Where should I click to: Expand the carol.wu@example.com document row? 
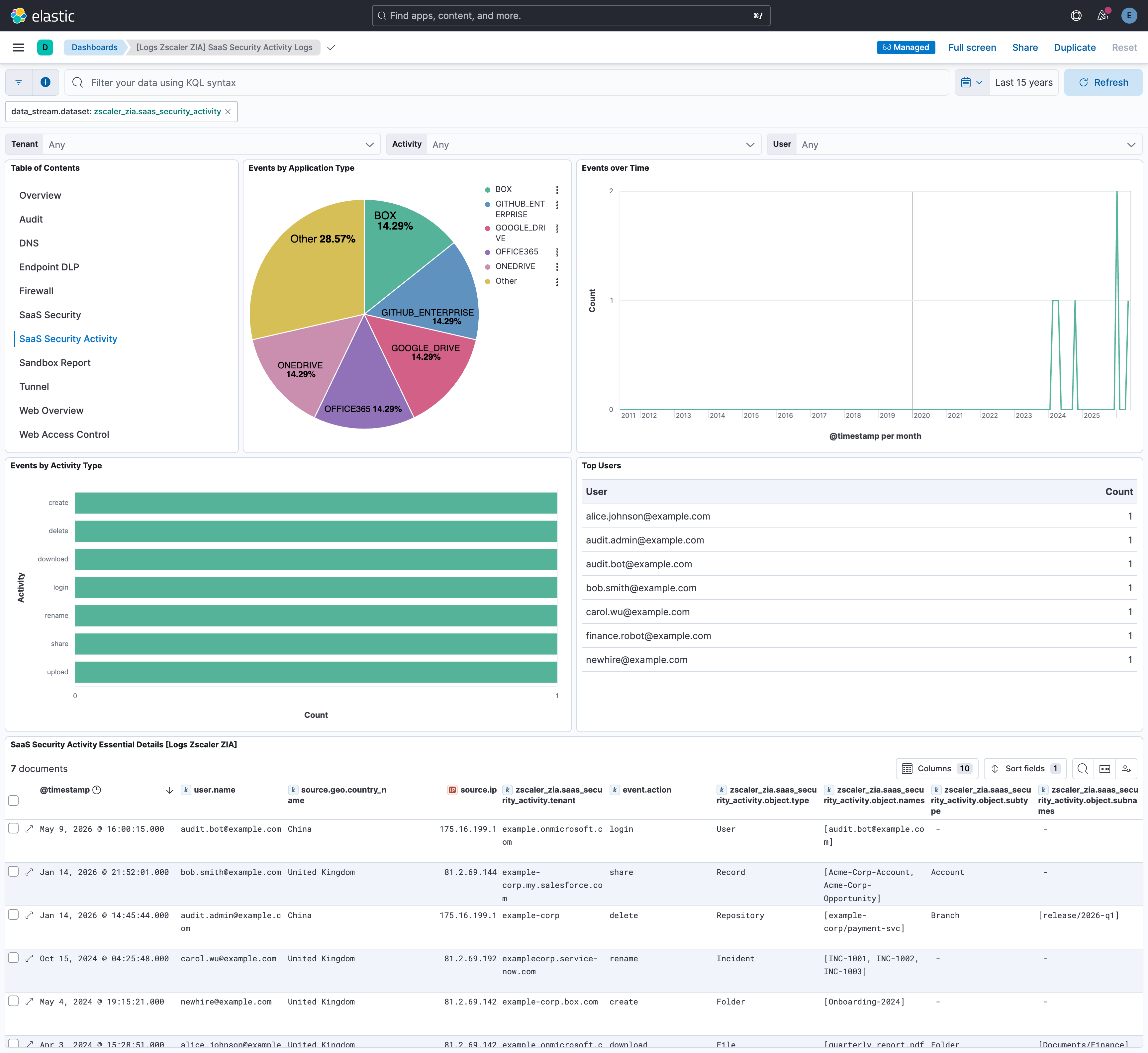tap(29, 958)
